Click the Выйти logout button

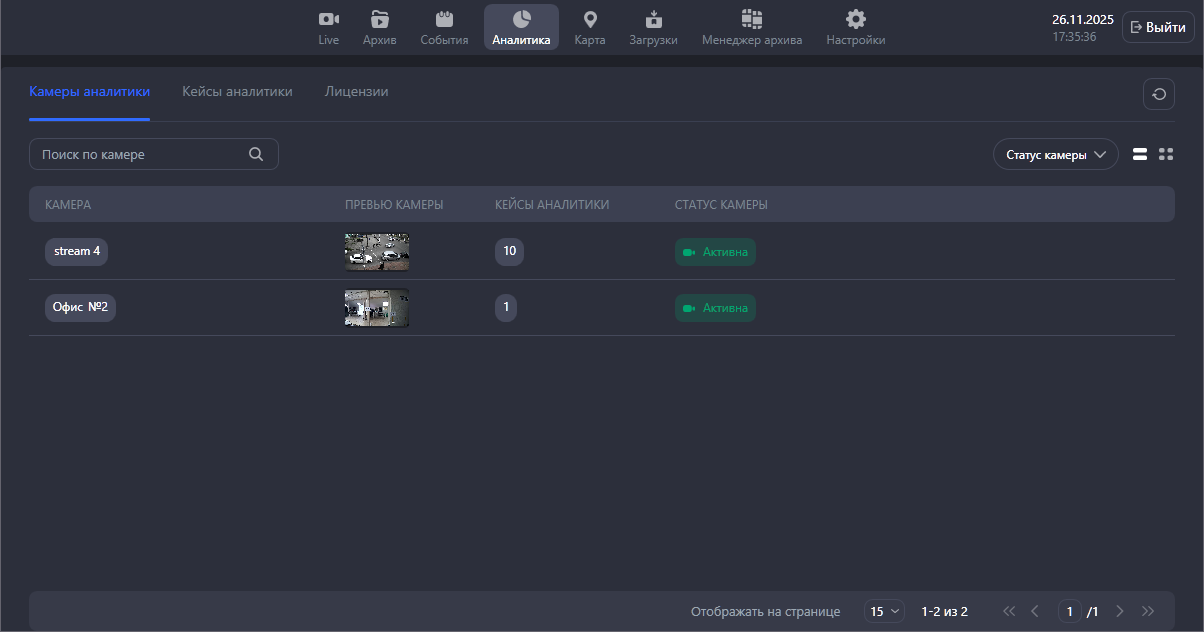(x=1158, y=28)
